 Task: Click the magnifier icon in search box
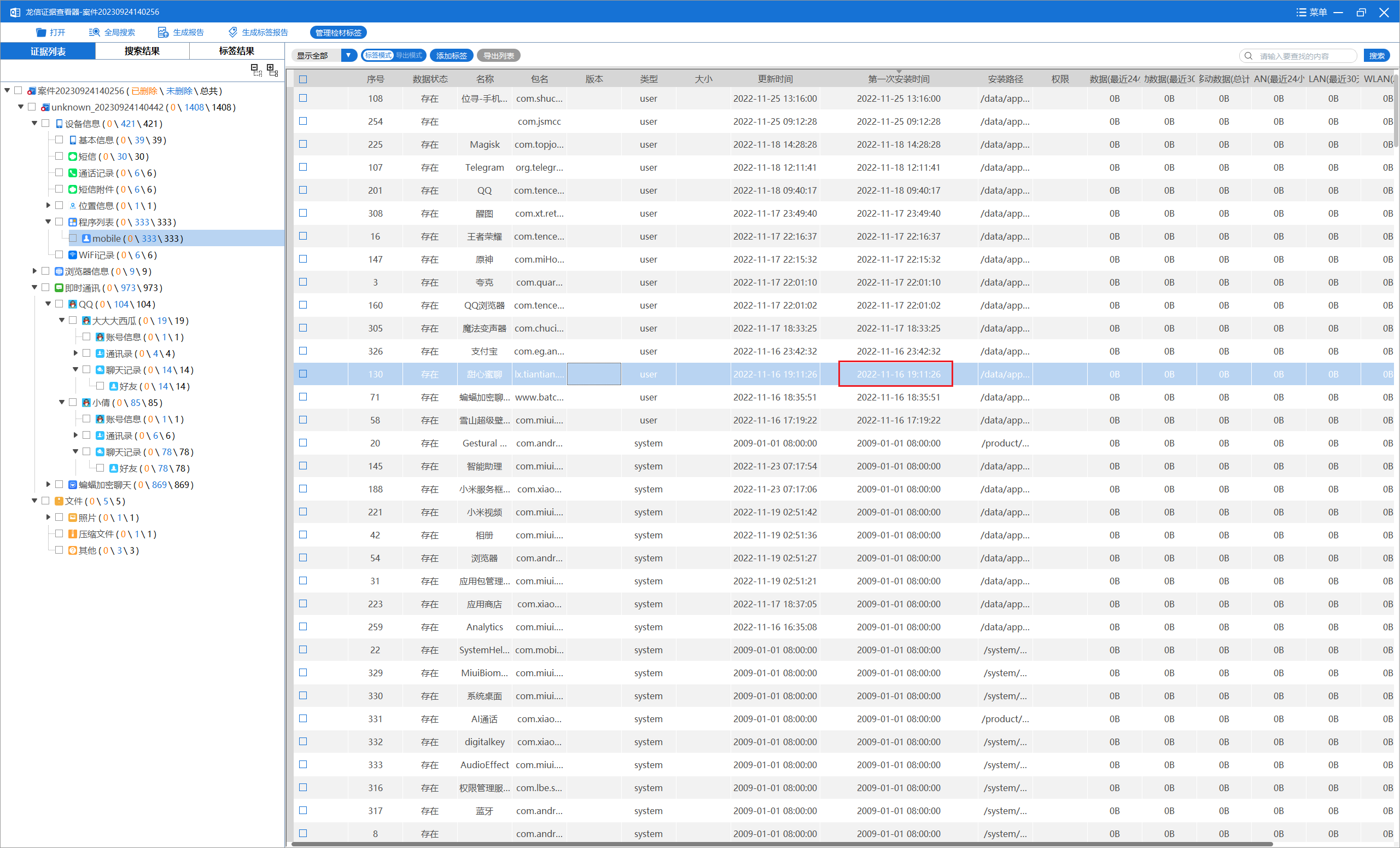(x=1249, y=56)
